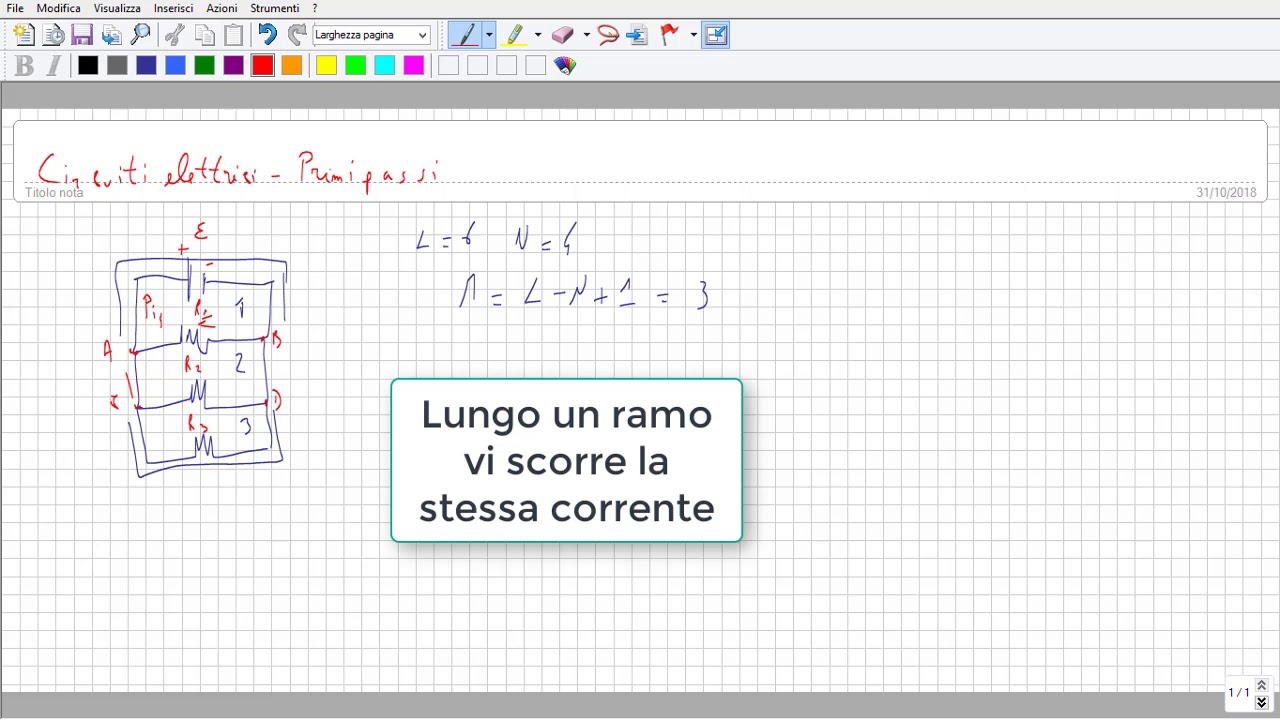Toggle full page view icon
Viewport: 1280px width, 720px height.
(716, 35)
